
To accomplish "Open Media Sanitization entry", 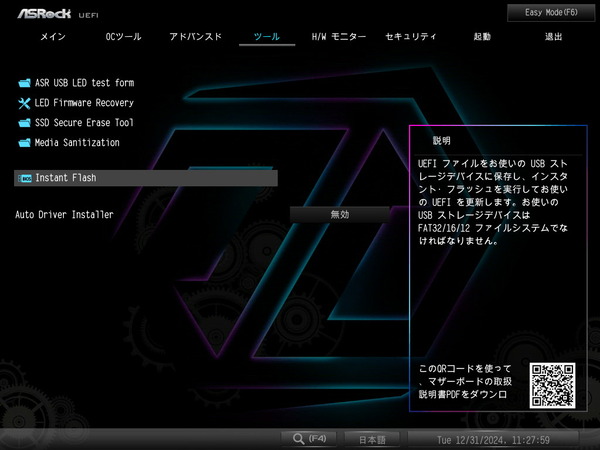I will pos(77,143).
